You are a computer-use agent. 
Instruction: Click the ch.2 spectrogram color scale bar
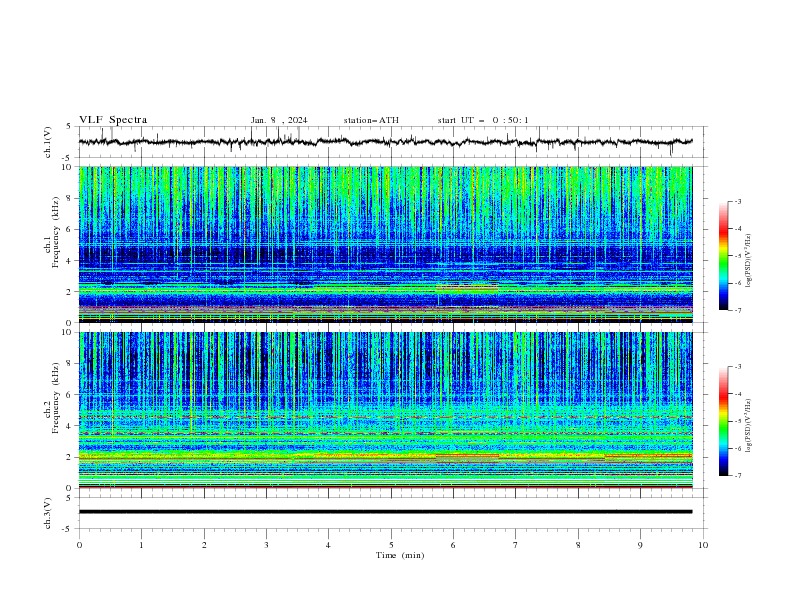(x=723, y=421)
